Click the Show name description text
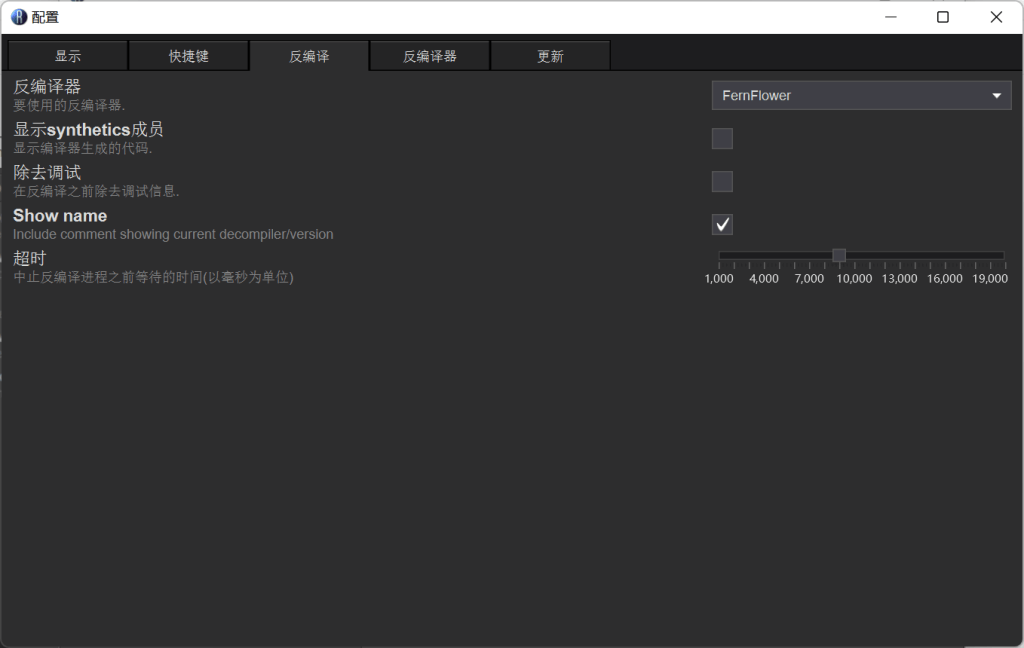The height and width of the screenshot is (648, 1024). [x=171, y=234]
